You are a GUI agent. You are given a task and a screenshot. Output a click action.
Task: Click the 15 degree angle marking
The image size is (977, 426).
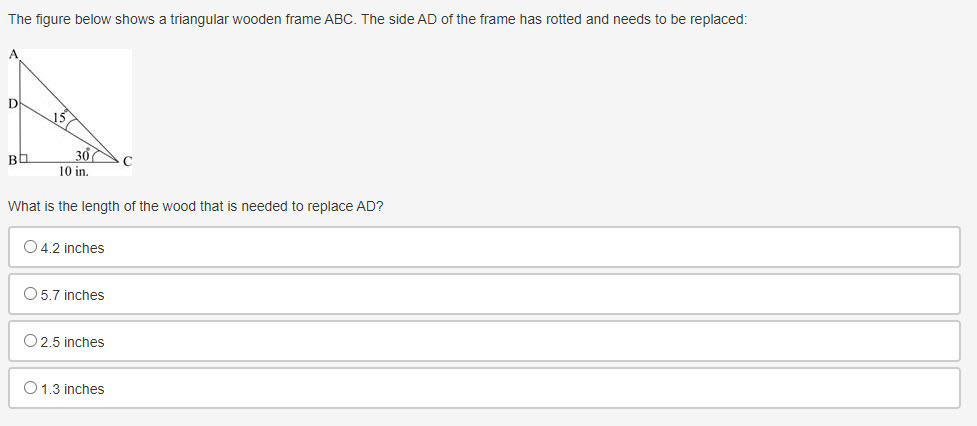(59, 118)
